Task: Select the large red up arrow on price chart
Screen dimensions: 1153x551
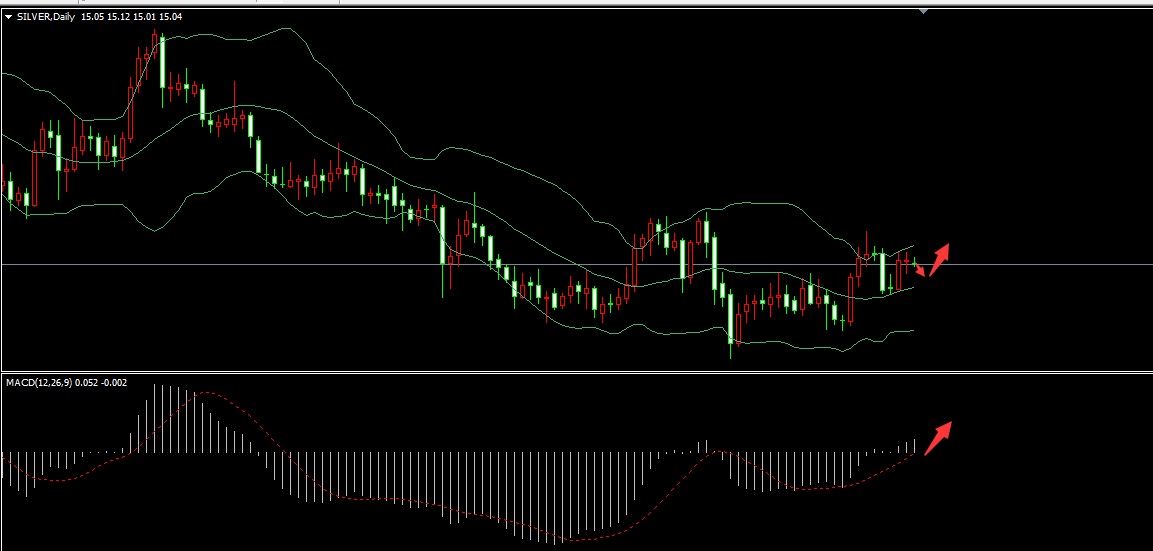Action: 939,260
